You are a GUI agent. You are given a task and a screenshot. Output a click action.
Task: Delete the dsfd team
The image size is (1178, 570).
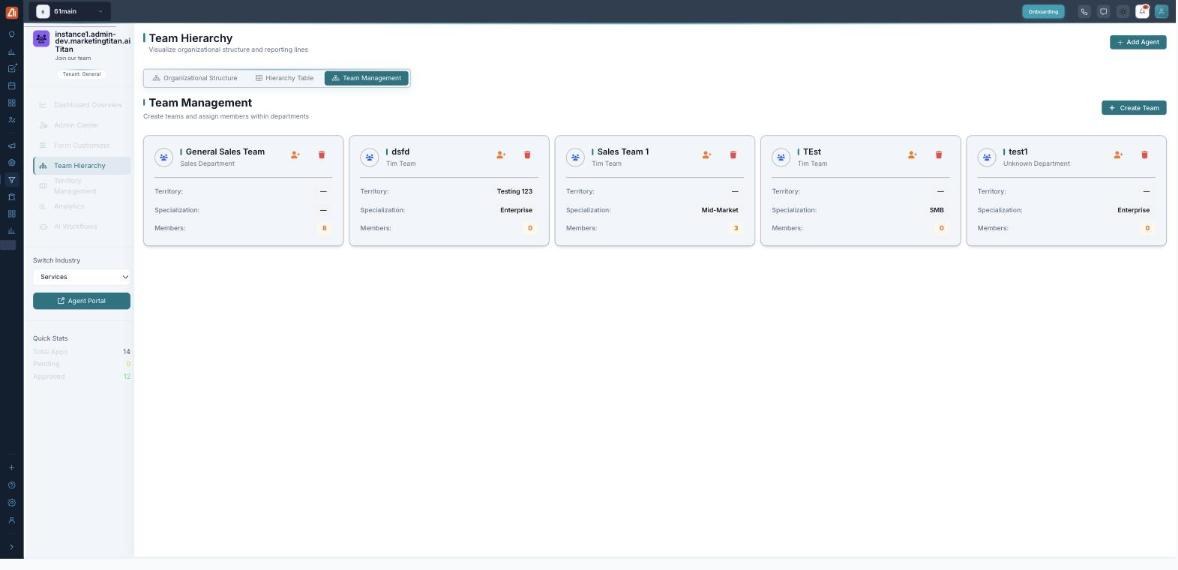(527, 155)
